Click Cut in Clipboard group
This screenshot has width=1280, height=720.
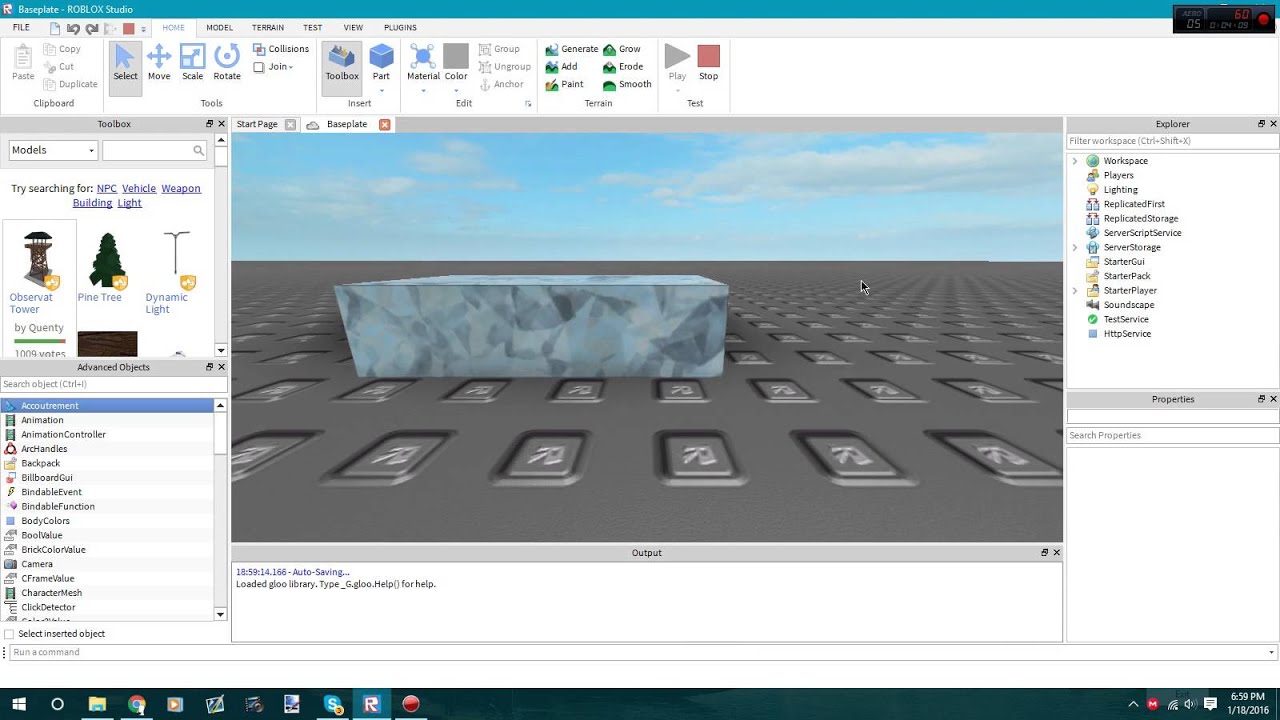(x=58, y=67)
